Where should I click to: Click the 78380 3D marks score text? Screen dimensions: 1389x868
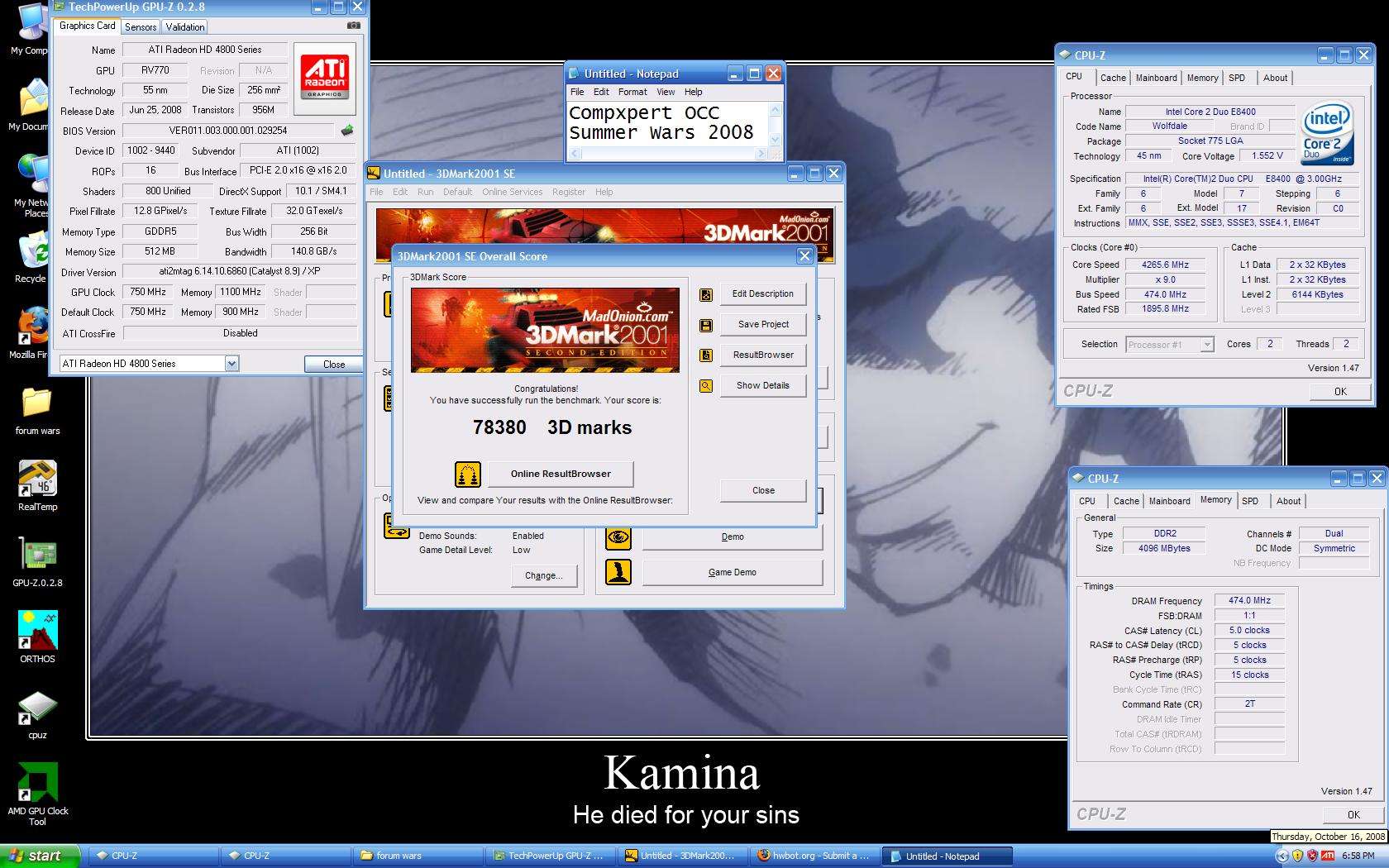[x=552, y=428]
